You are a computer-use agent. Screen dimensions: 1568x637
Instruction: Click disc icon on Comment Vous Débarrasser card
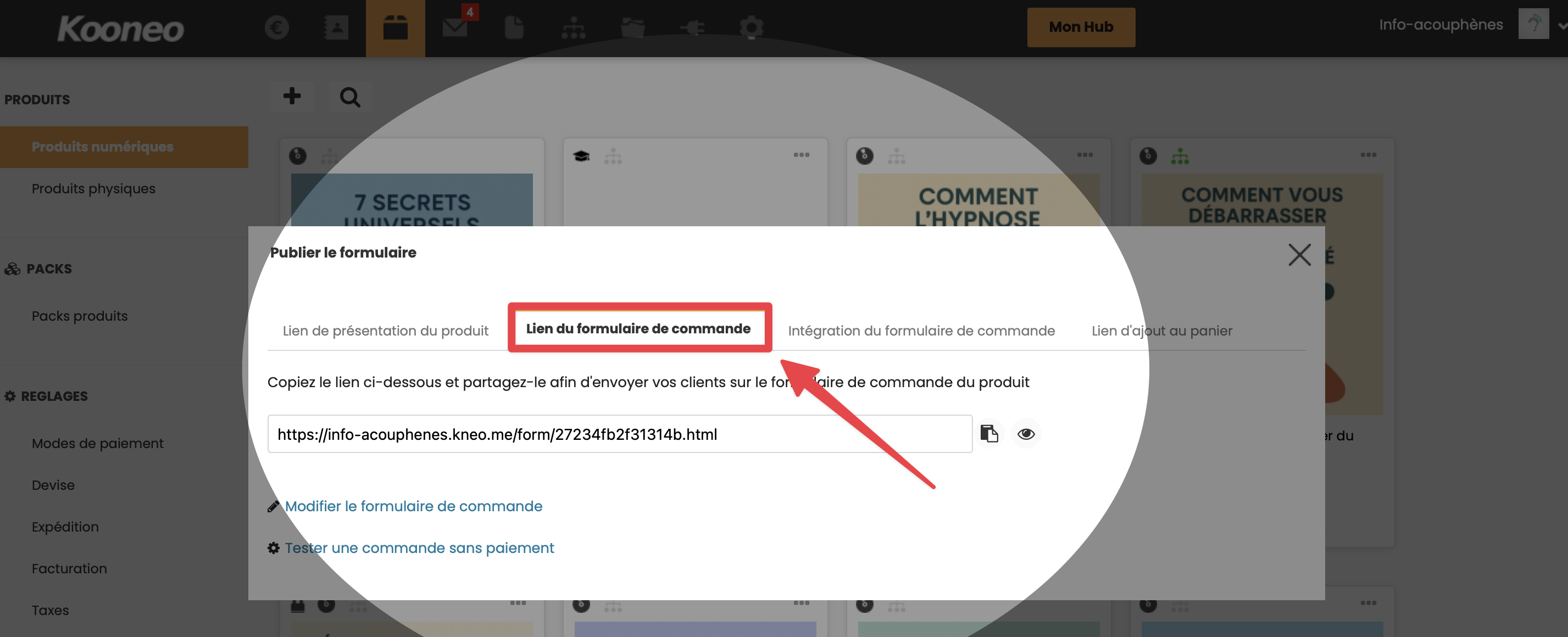(1148, 157)
